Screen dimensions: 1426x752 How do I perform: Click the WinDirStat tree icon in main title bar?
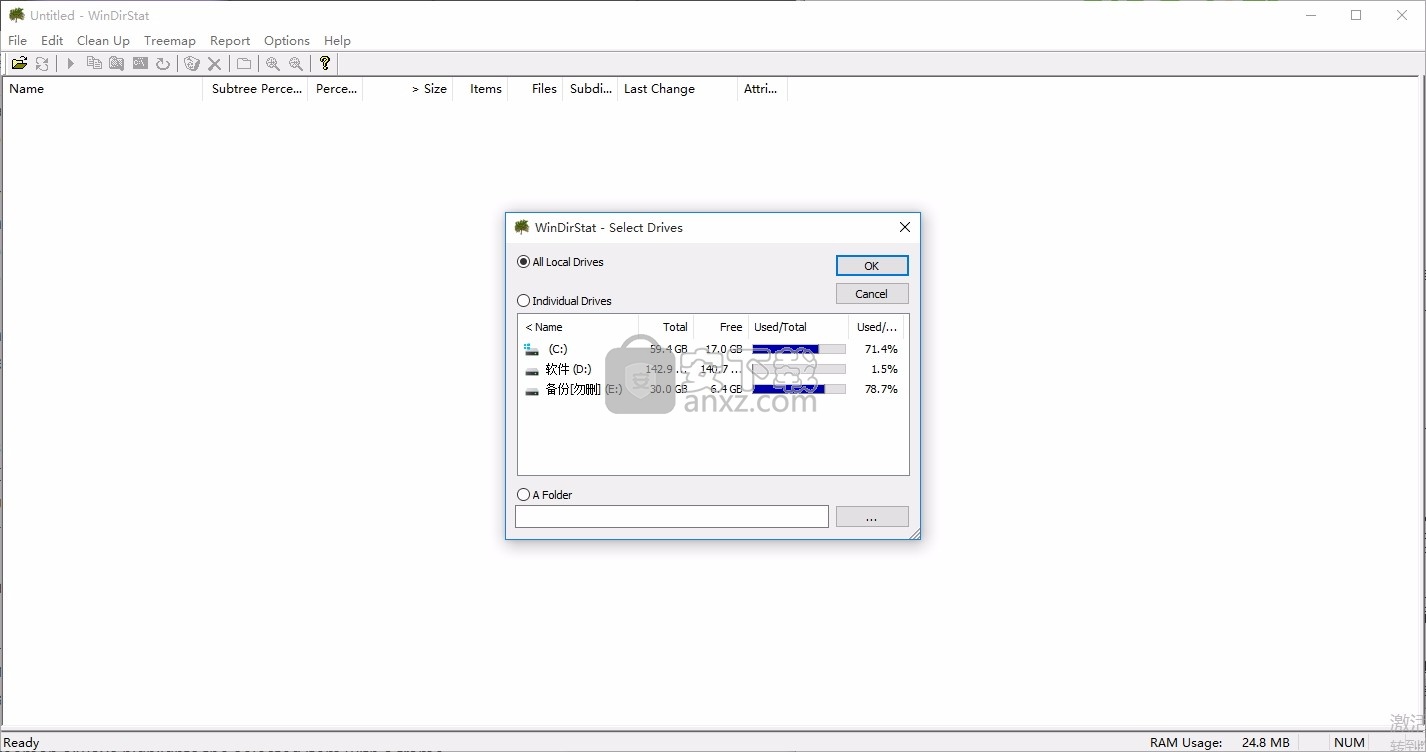click(17, 15)
